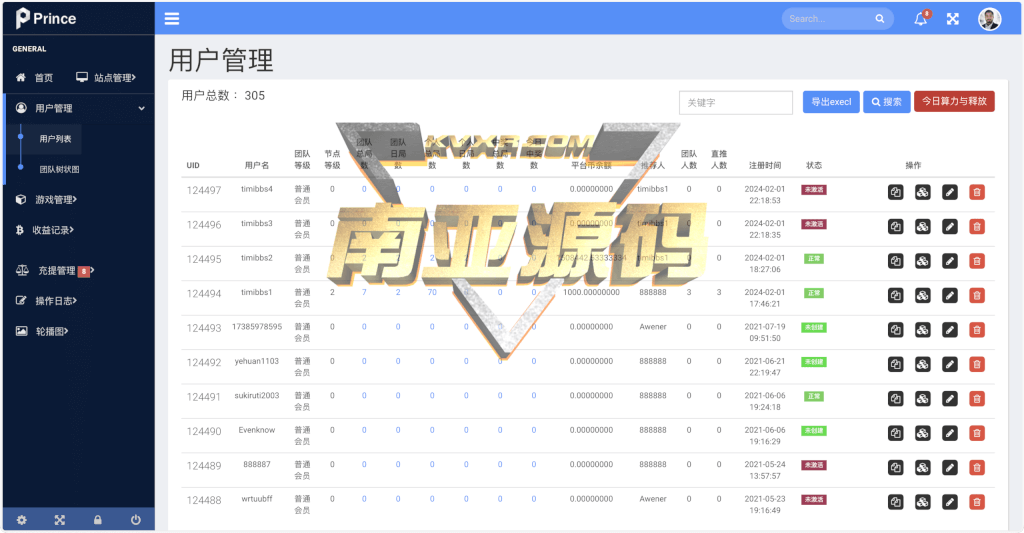Expand the 充提管理 menu
The image size is (1024, 533).
55,270
